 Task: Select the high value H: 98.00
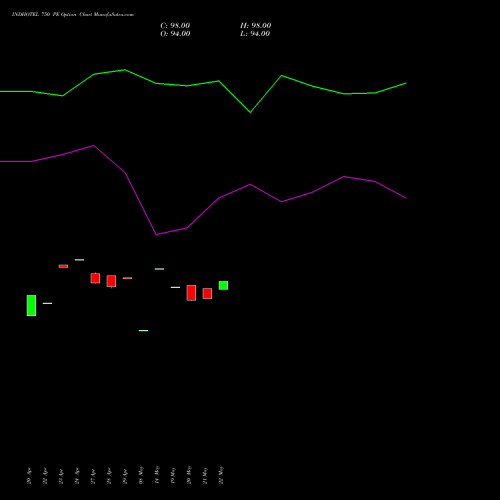(256, 26)
